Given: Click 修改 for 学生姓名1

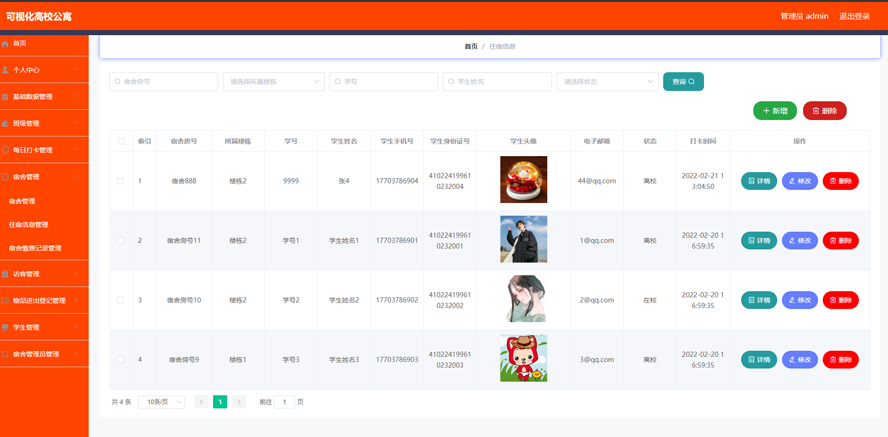Looking at the screenshot, I should click(x=800, y=241).
